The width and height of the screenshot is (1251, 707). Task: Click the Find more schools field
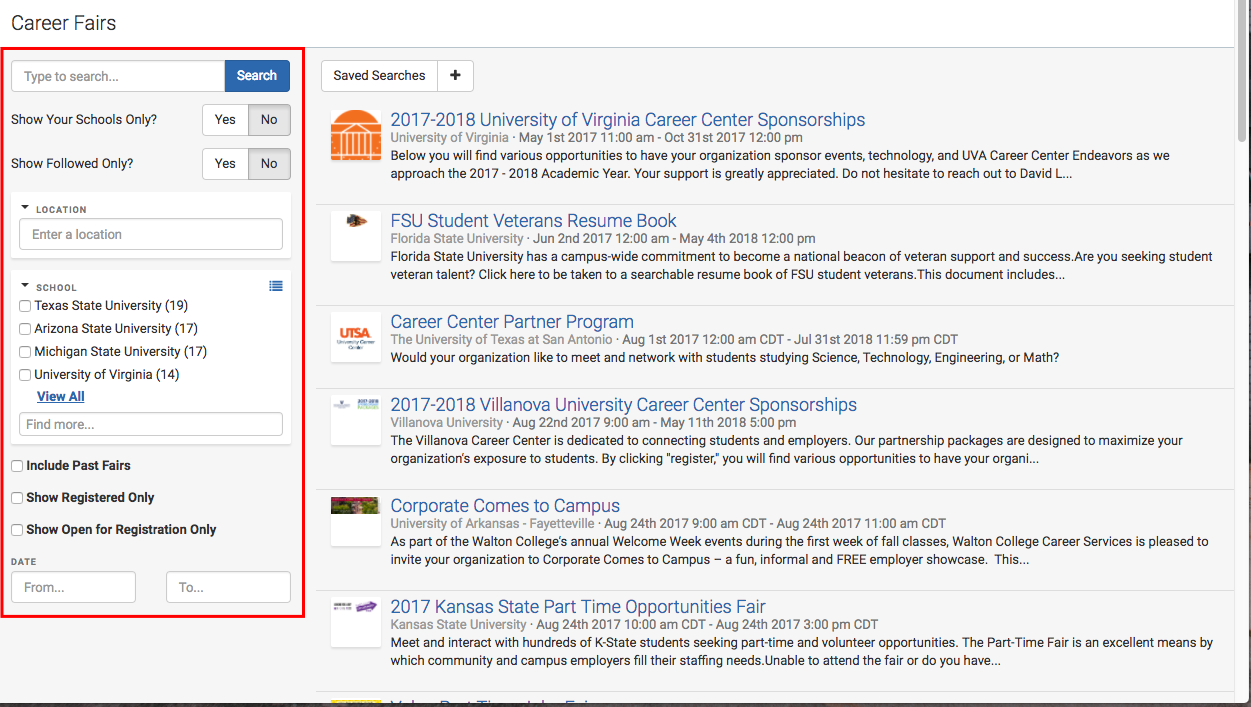151,424
